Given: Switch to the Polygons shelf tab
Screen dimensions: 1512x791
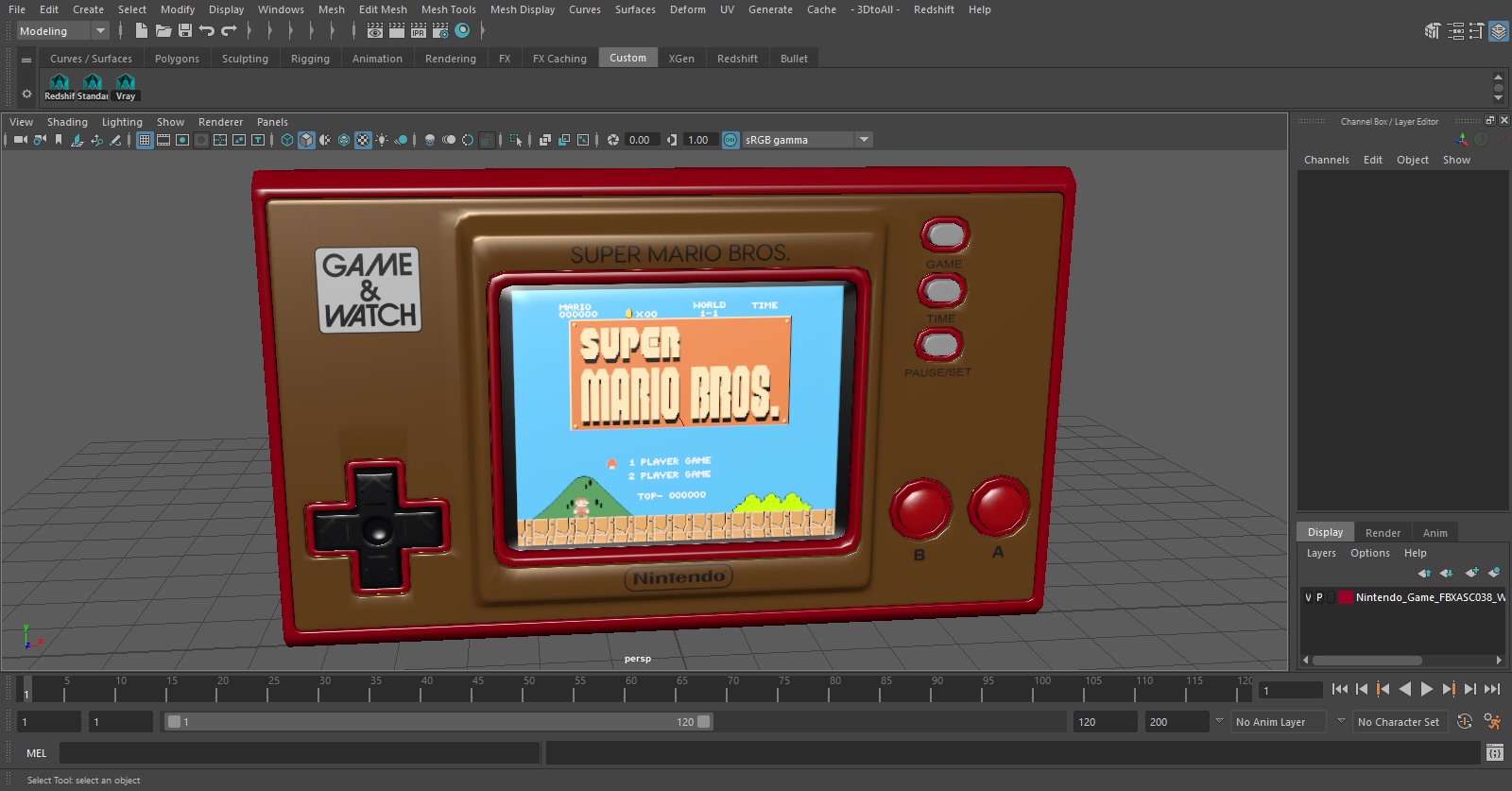Looking at the screenshot, I should tap(177, 59).
